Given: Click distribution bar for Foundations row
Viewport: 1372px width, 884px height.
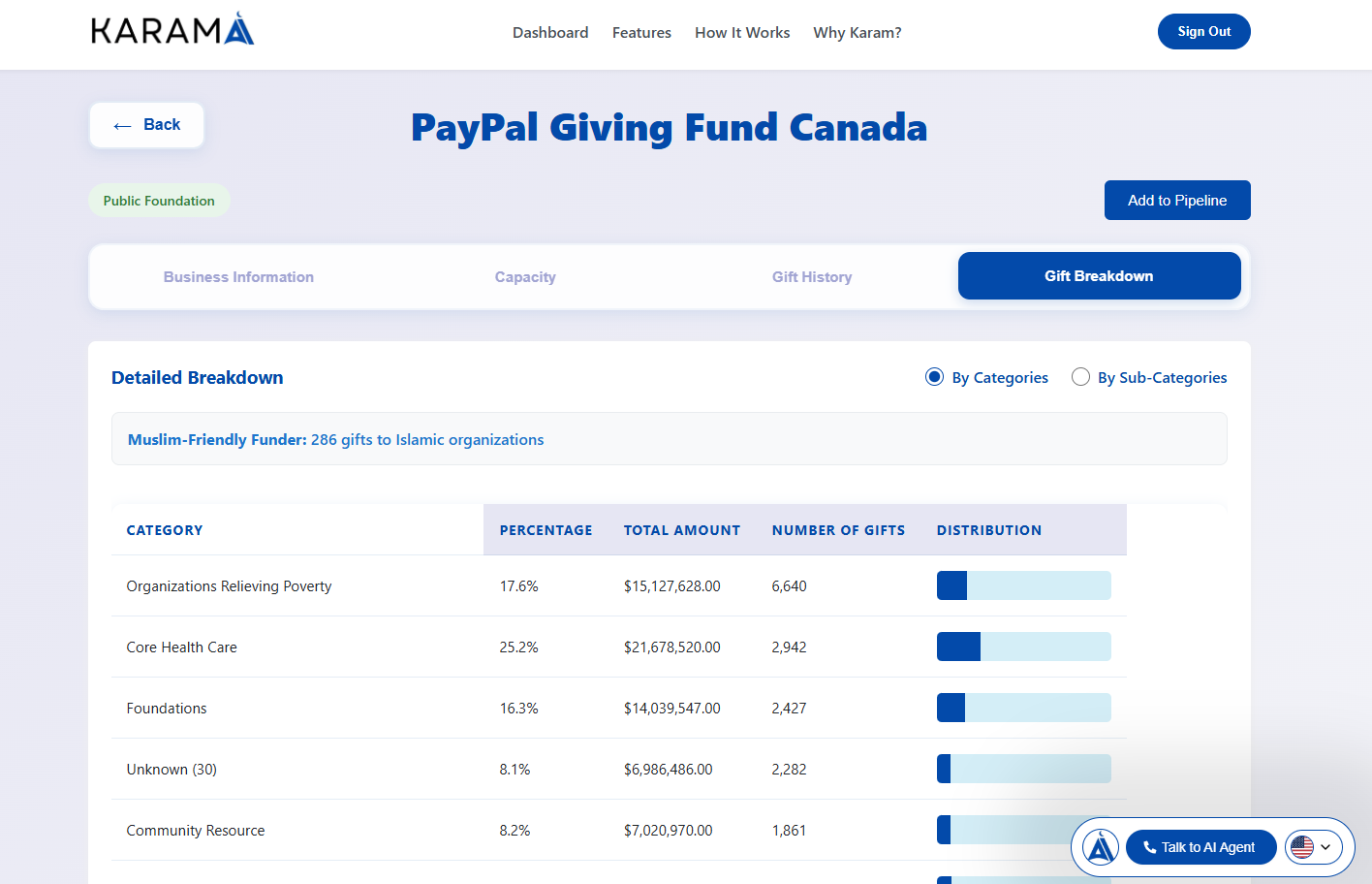Looking at the screenshot, I should [x=1024, y=708].
